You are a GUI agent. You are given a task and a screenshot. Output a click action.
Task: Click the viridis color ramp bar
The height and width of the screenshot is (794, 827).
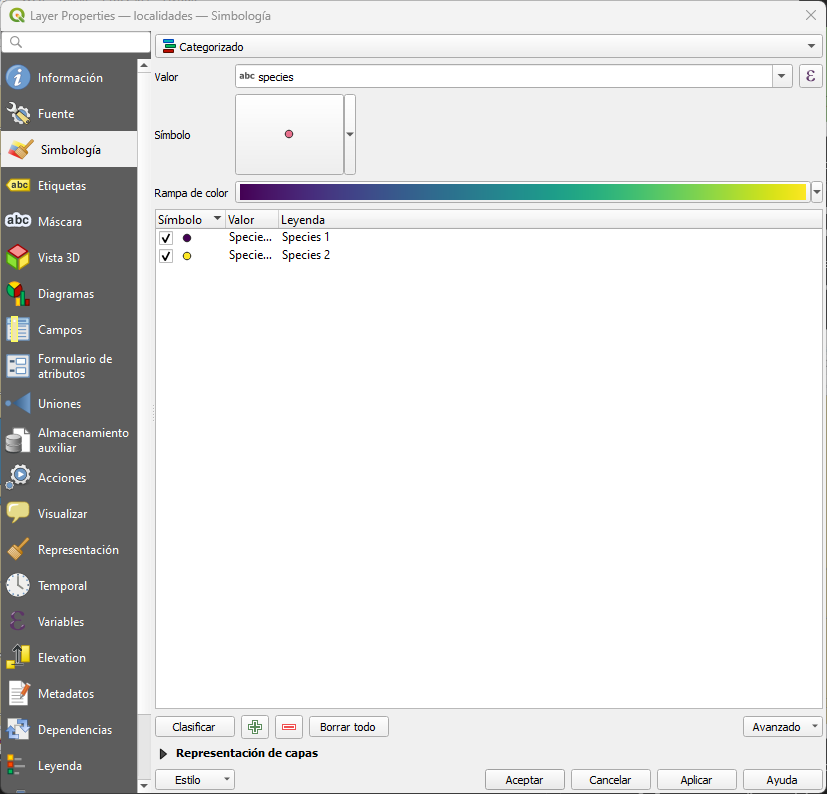click(x=523, y=192)
